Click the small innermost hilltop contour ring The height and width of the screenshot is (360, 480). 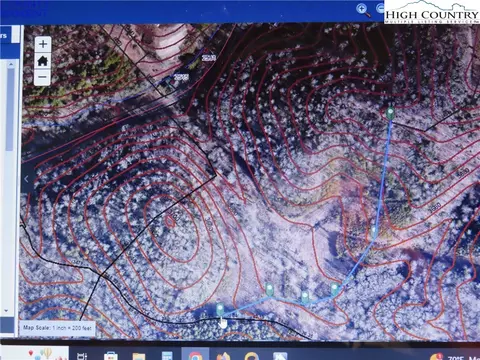[x=170, y=221]
